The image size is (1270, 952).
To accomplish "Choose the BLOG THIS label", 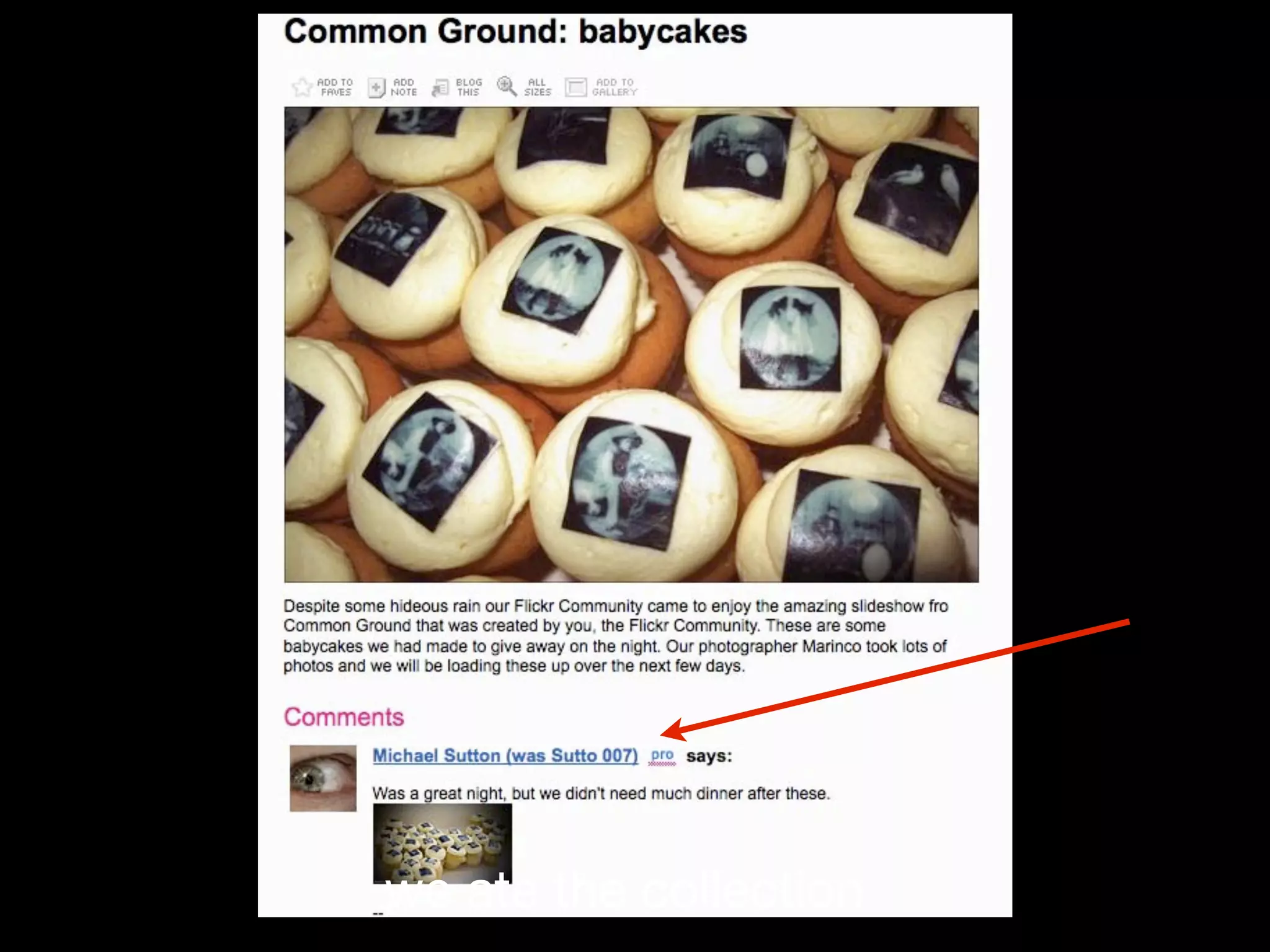I will tap(469, 87).
